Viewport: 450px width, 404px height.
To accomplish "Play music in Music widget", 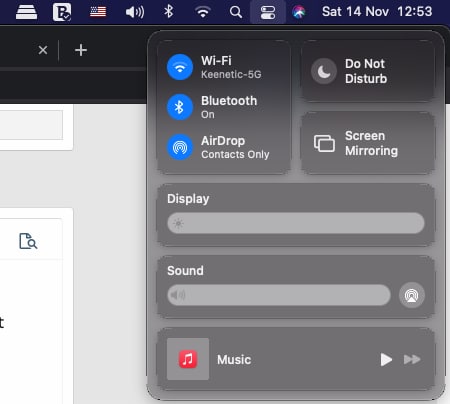I will coord(386,359).
